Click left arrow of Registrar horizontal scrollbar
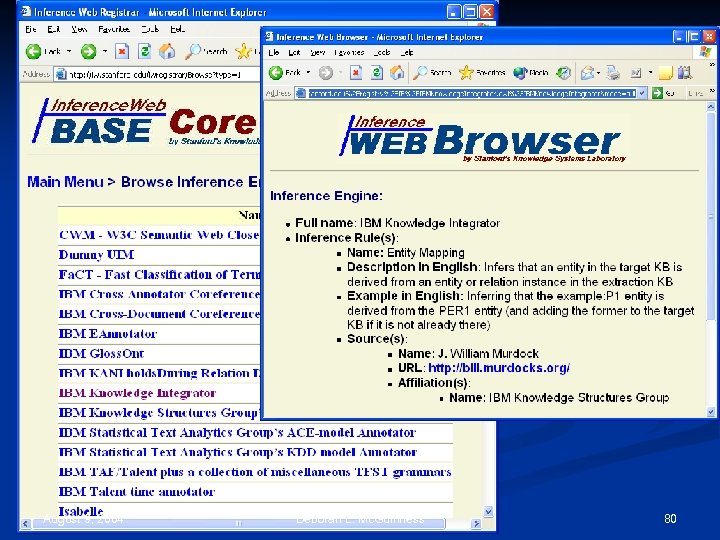The image size is (720, 540). (x=26, y=523)
